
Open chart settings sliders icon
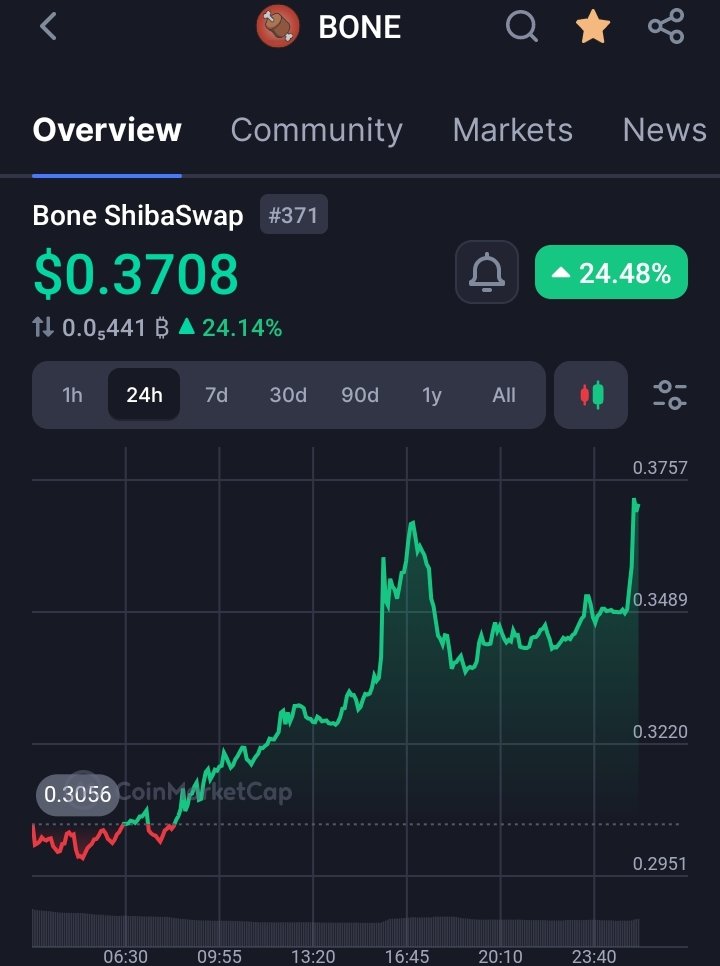point(669,395)
